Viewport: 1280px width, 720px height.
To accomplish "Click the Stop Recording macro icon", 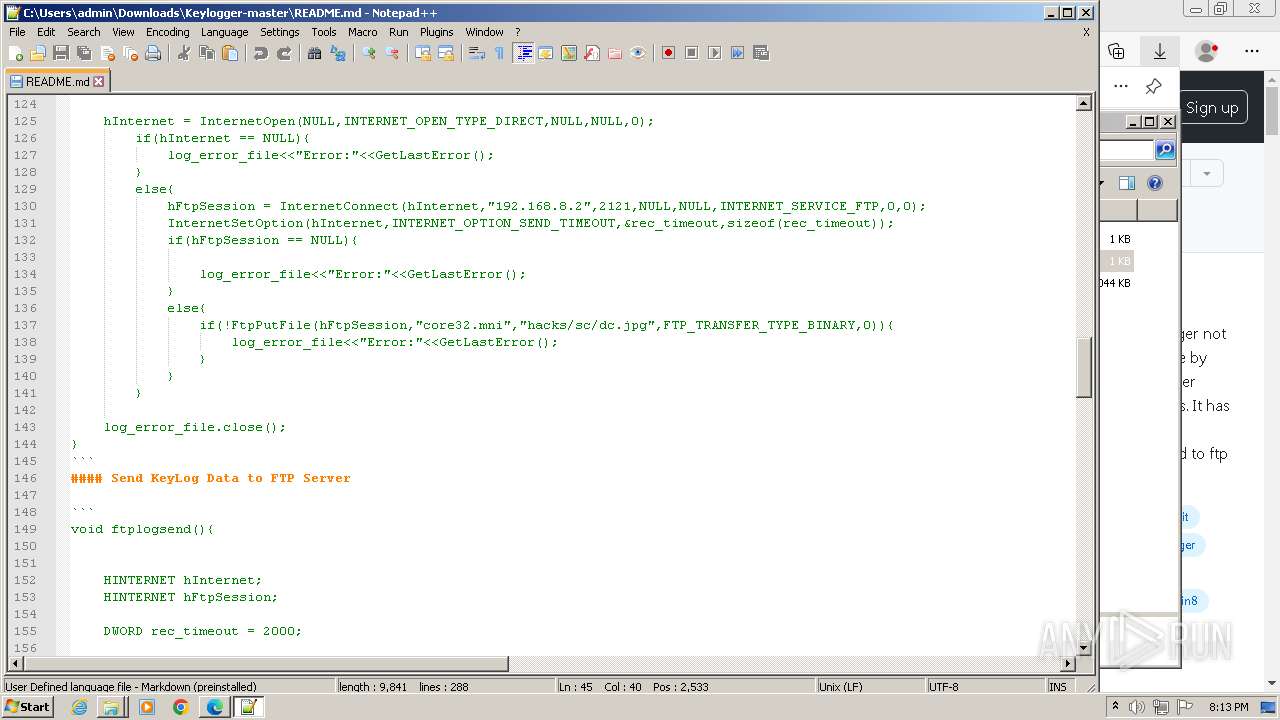I will (691, 53).
